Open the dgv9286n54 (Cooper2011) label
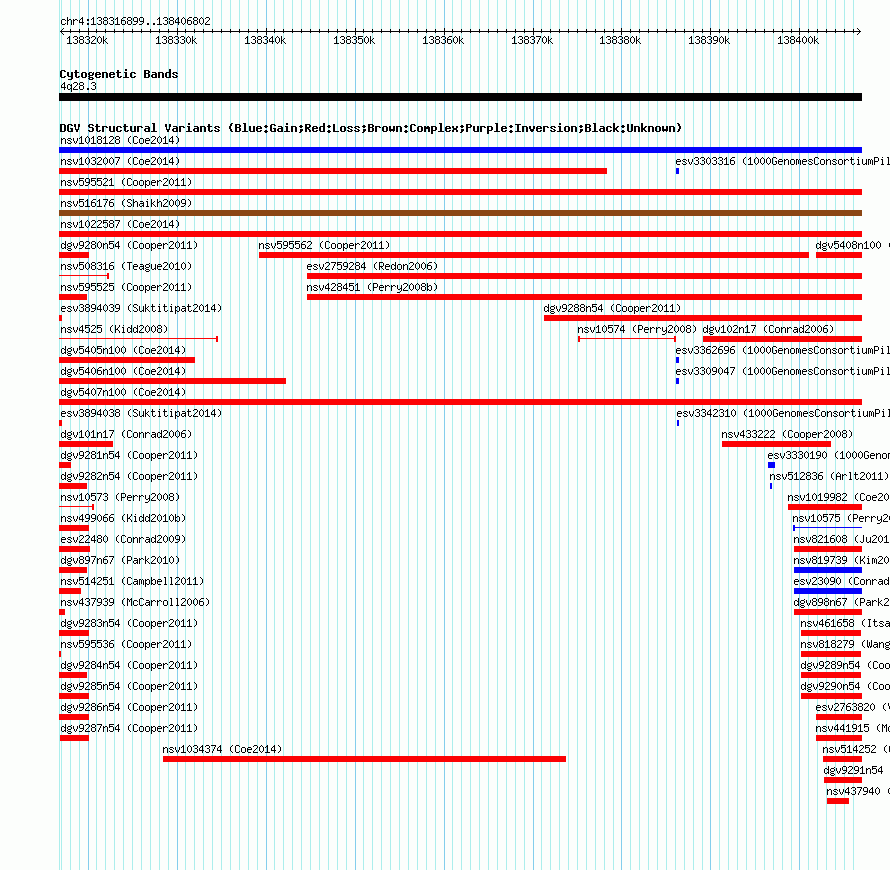The width and height of the screenshot is (890, 870). [129, 707]
